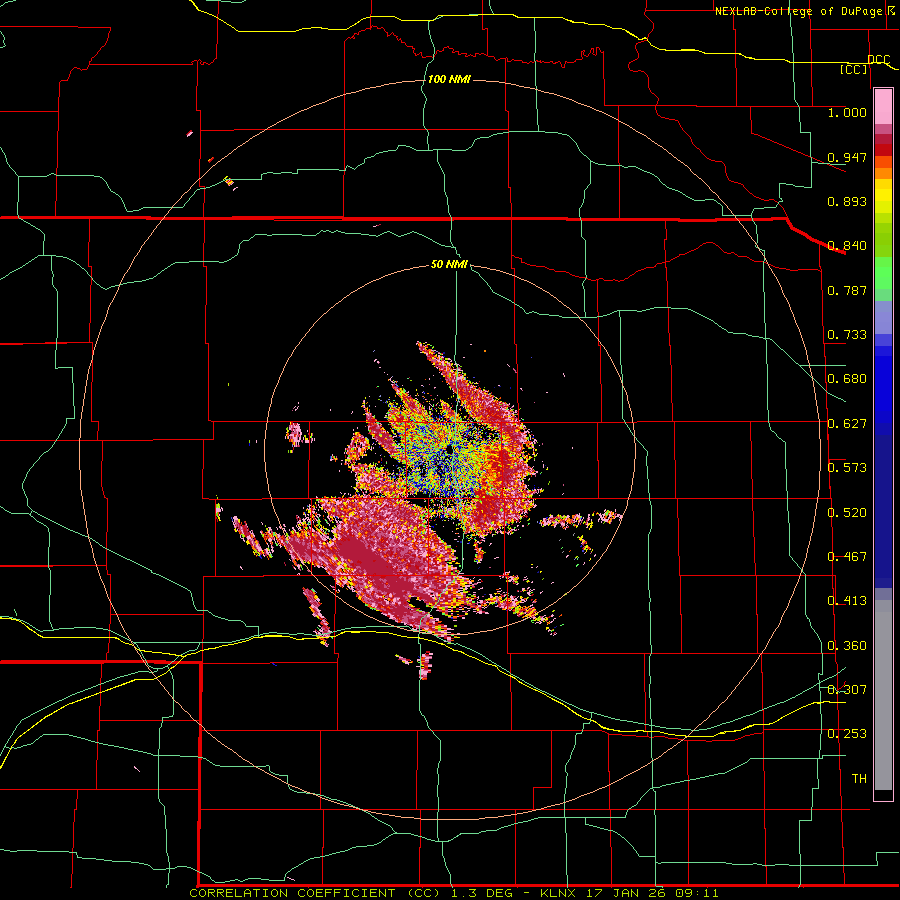Viewport: 900px width, 900px height.
Task: Click the Correlation Coefficient product caption
Action: pyautogui.click(x=454, y=893)
